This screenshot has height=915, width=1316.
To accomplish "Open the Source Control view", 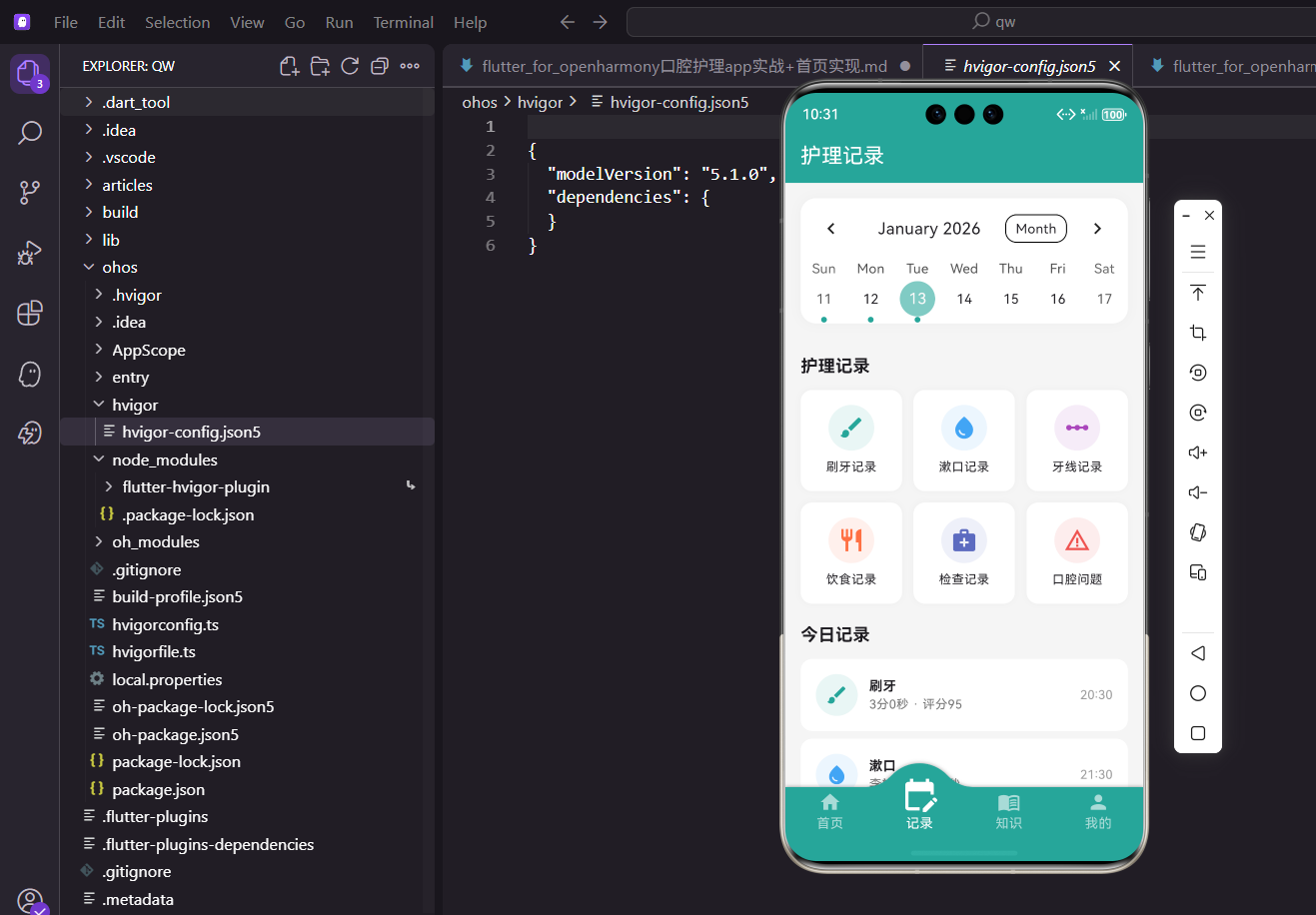I will pyautogui.click(x=29, y=193).
